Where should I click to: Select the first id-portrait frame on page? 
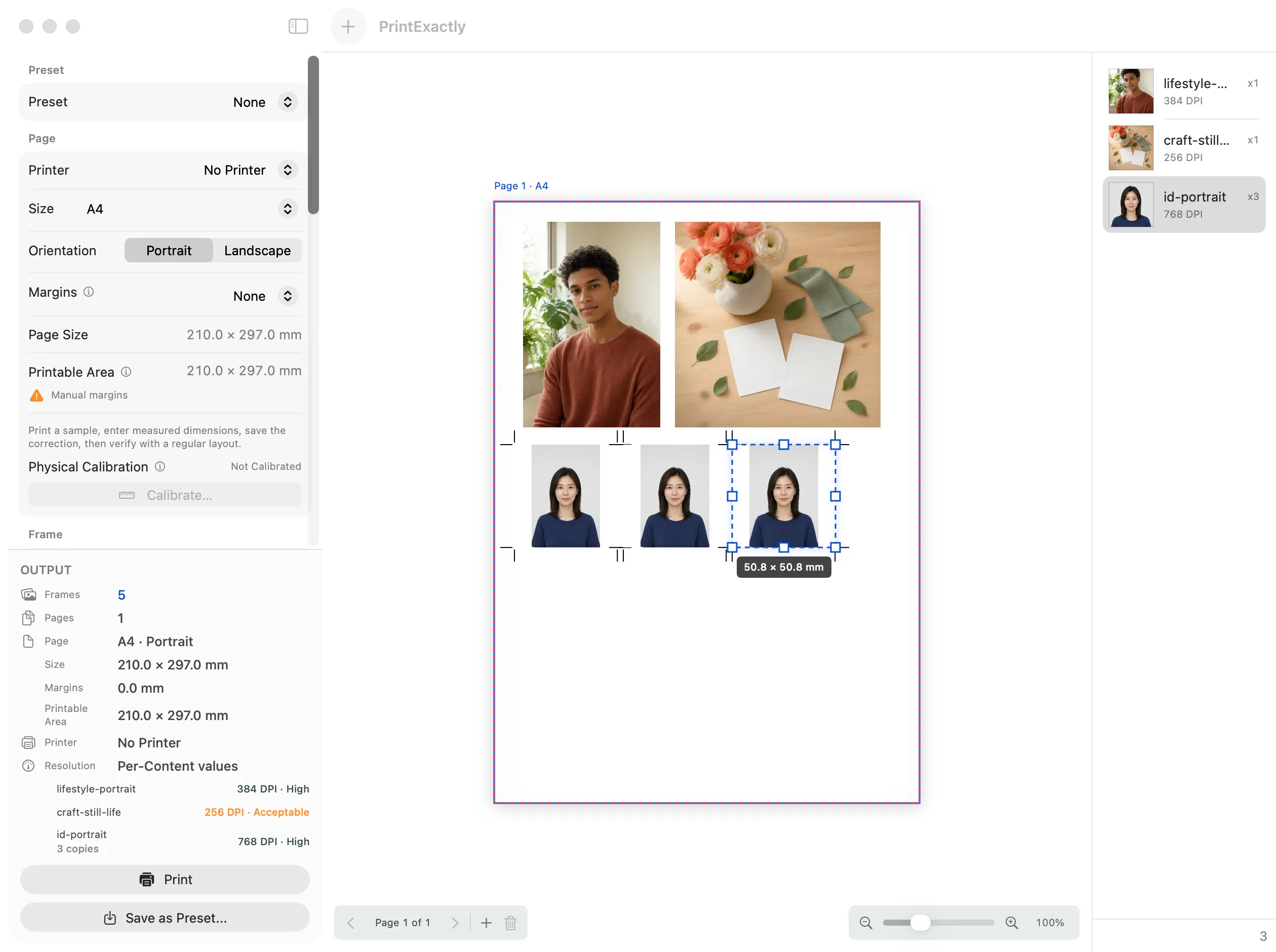565,496
